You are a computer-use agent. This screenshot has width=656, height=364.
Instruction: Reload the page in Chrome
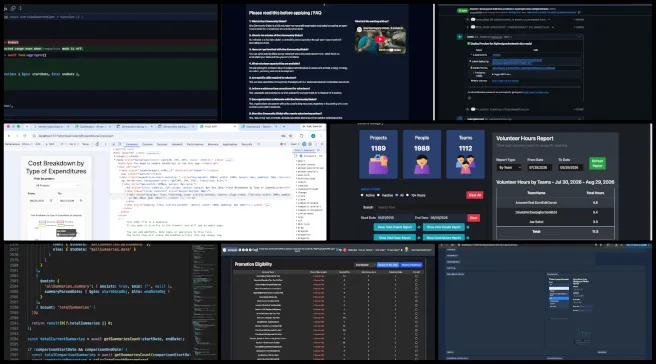click(x=24, y=136)
